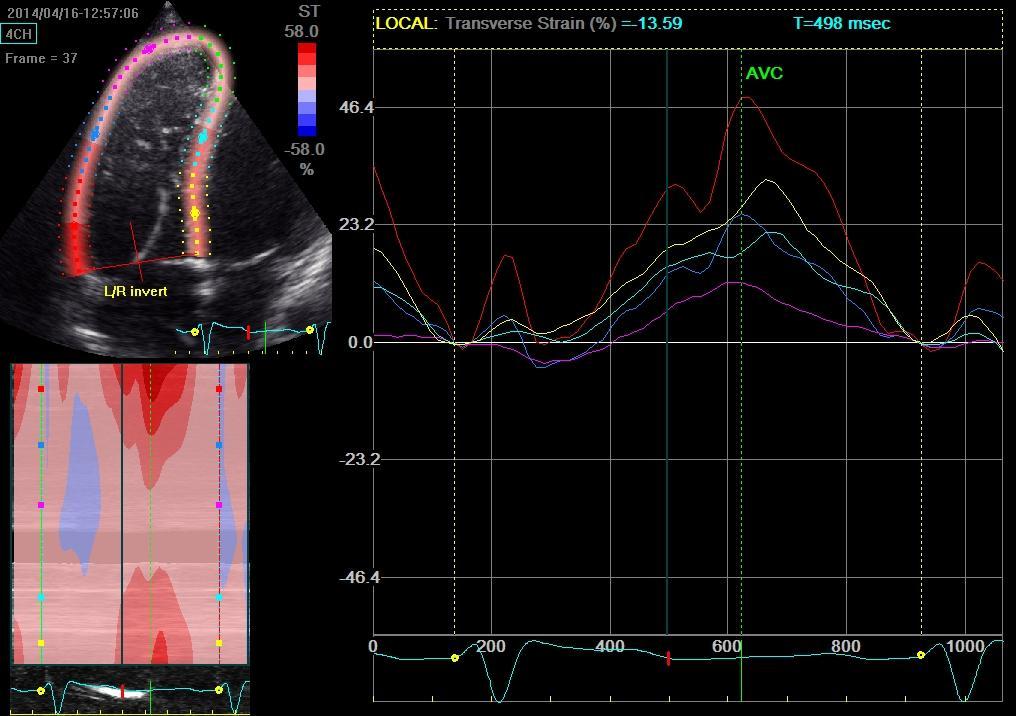Click the 58.0 upper scale value

click(x=302, y=31)
